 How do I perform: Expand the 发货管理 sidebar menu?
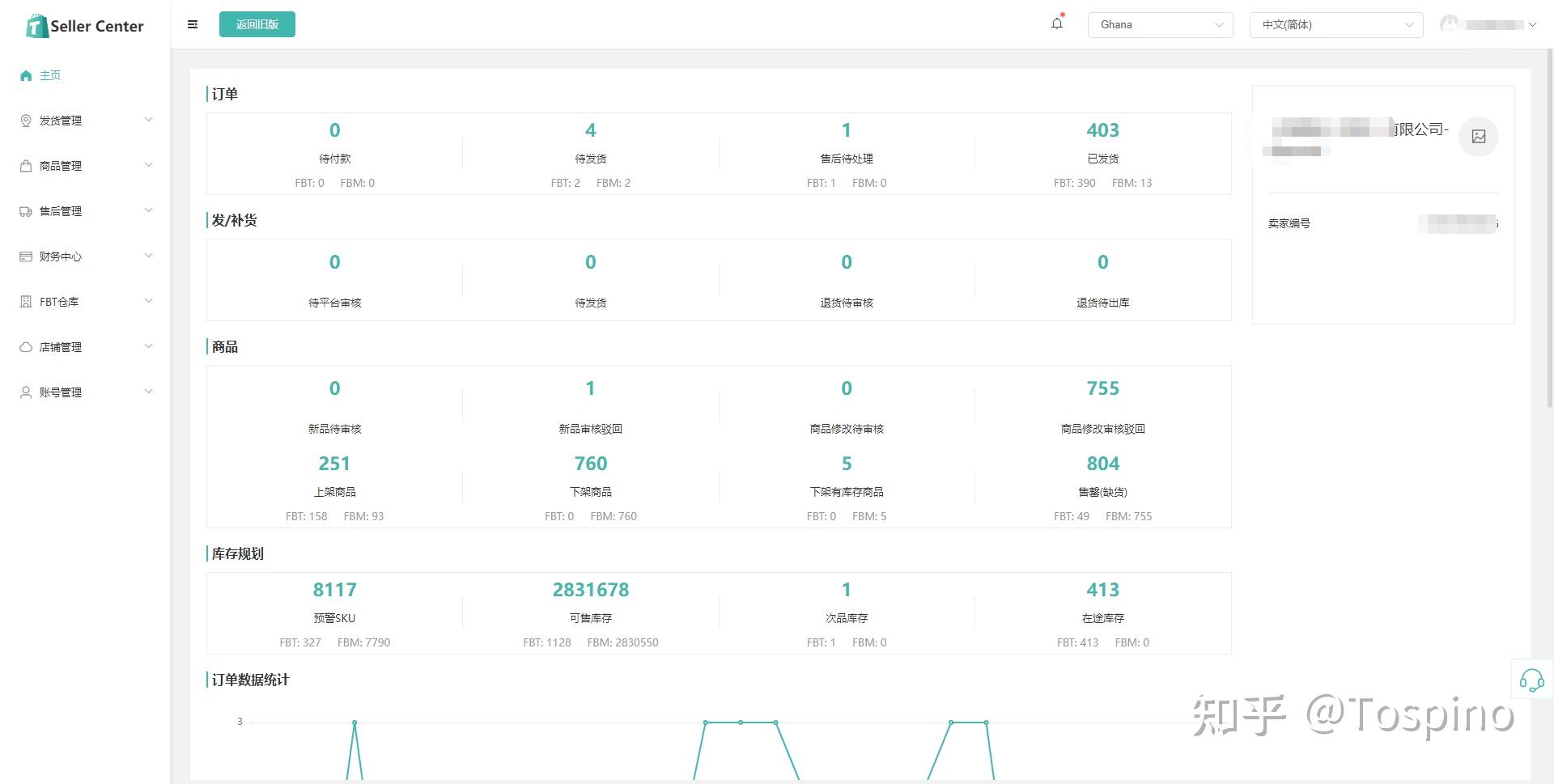[85, 121]
